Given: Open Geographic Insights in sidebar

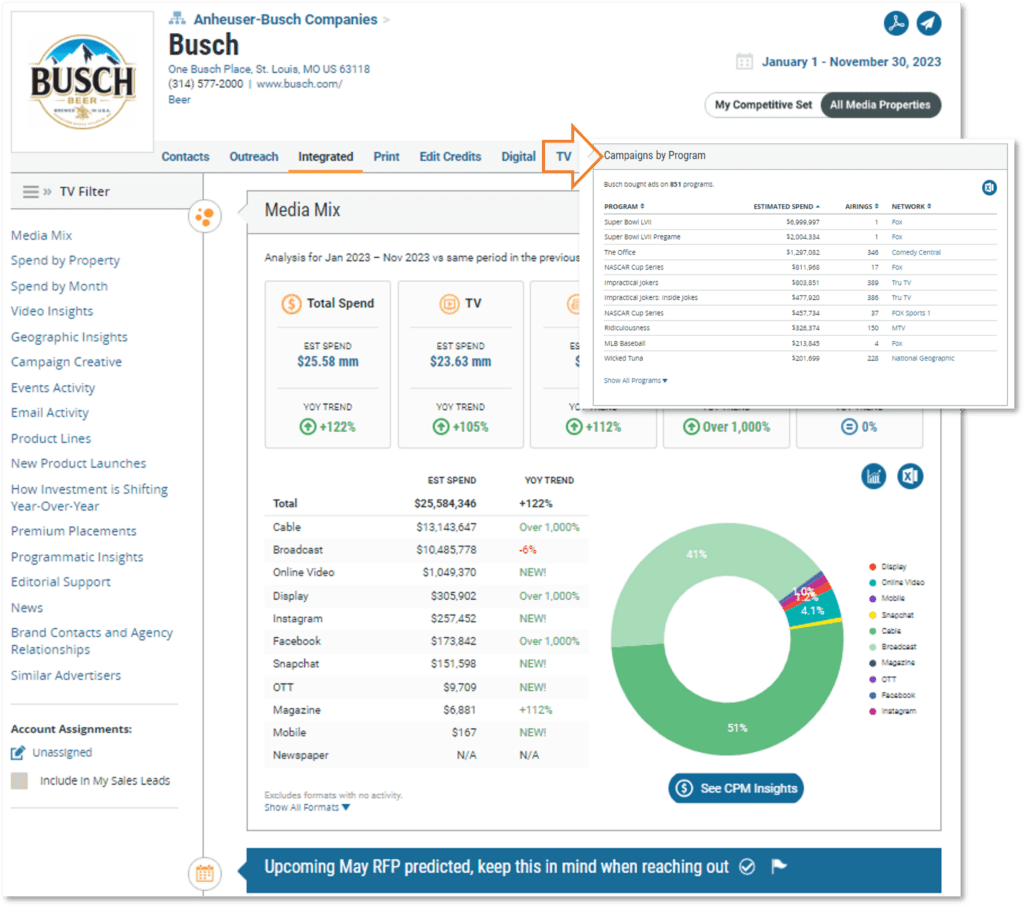Looking at the screenshot, I should 69,337.
